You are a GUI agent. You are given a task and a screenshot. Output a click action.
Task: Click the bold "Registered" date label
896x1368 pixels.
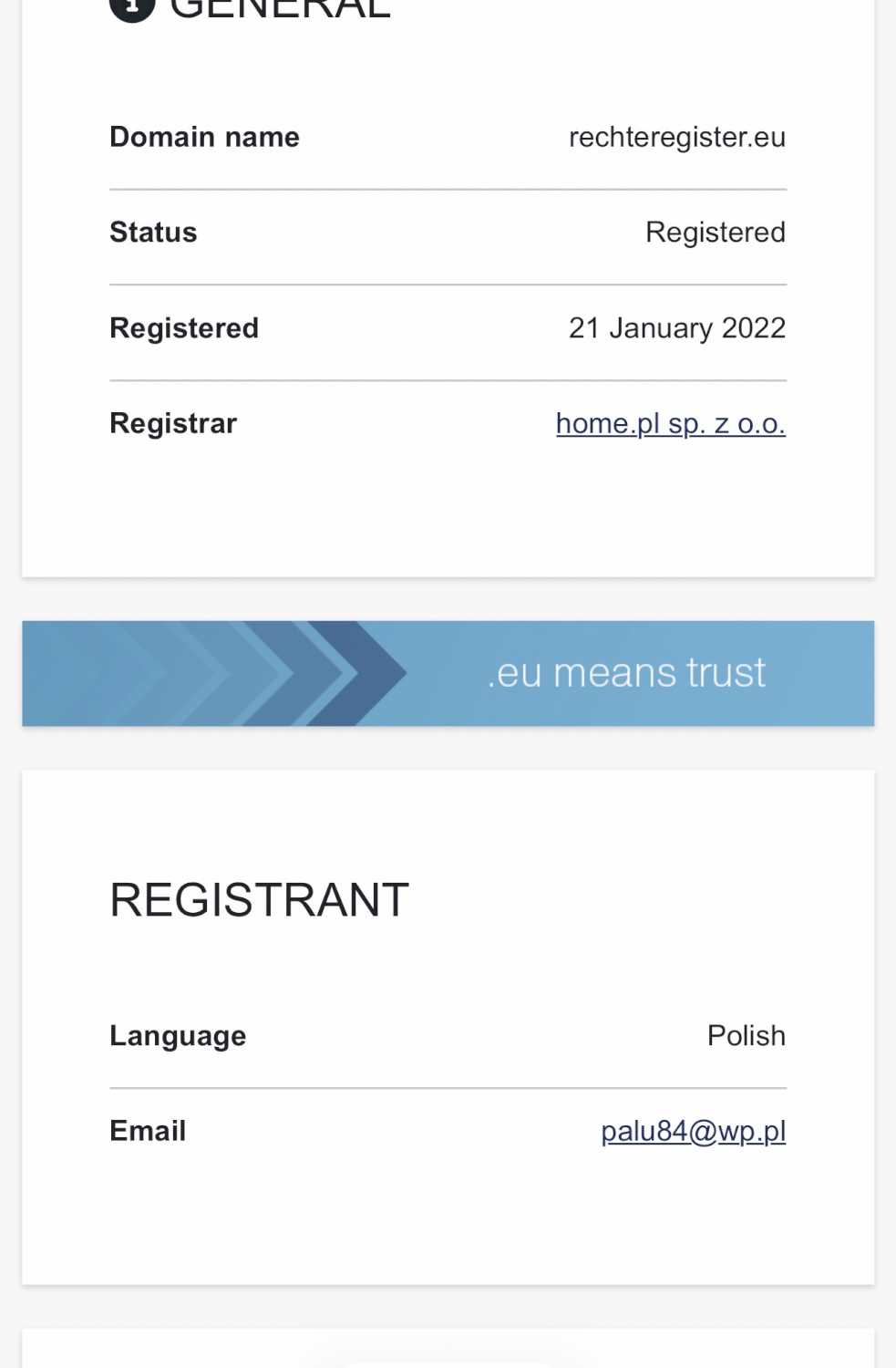184,328
